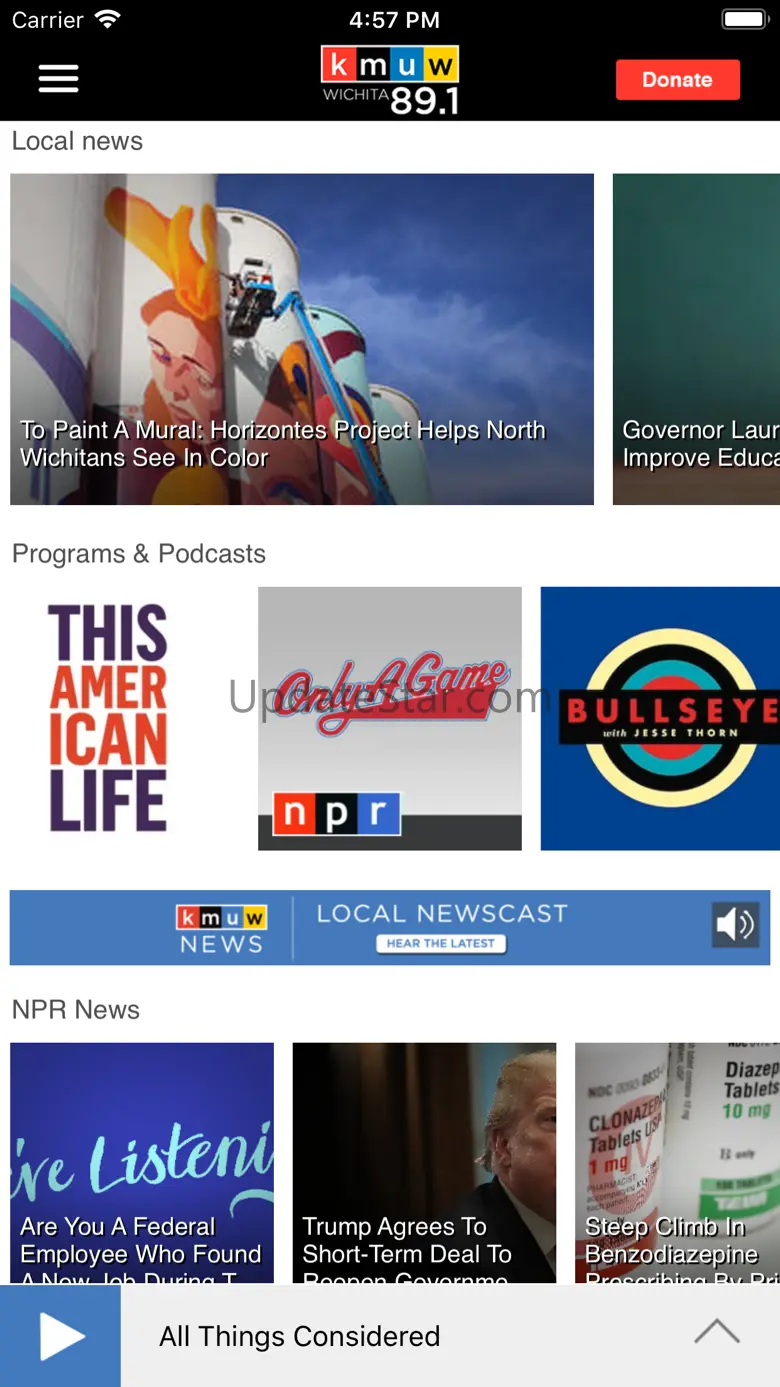
Task: Open the Benzodiazepine prescribing story
Action: pyautogui.click(x=677, y=1163)
